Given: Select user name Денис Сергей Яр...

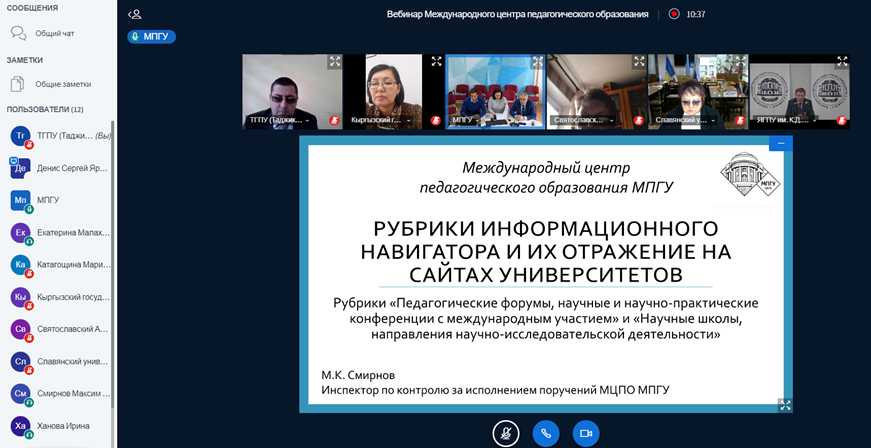Looking at the screenshot, I should pyautogui.click(x=72, y=168).
